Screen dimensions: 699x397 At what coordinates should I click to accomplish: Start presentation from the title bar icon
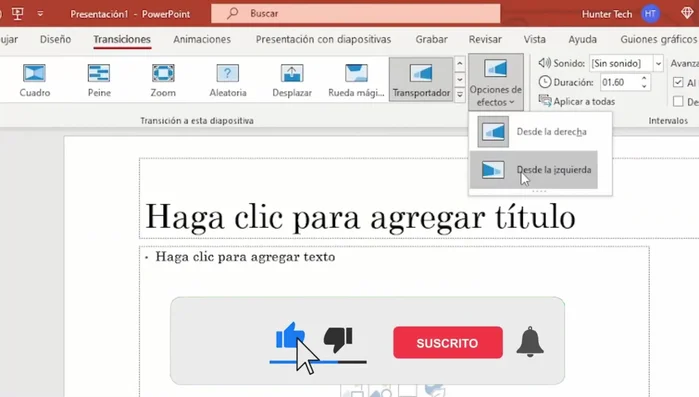(18, 13)
